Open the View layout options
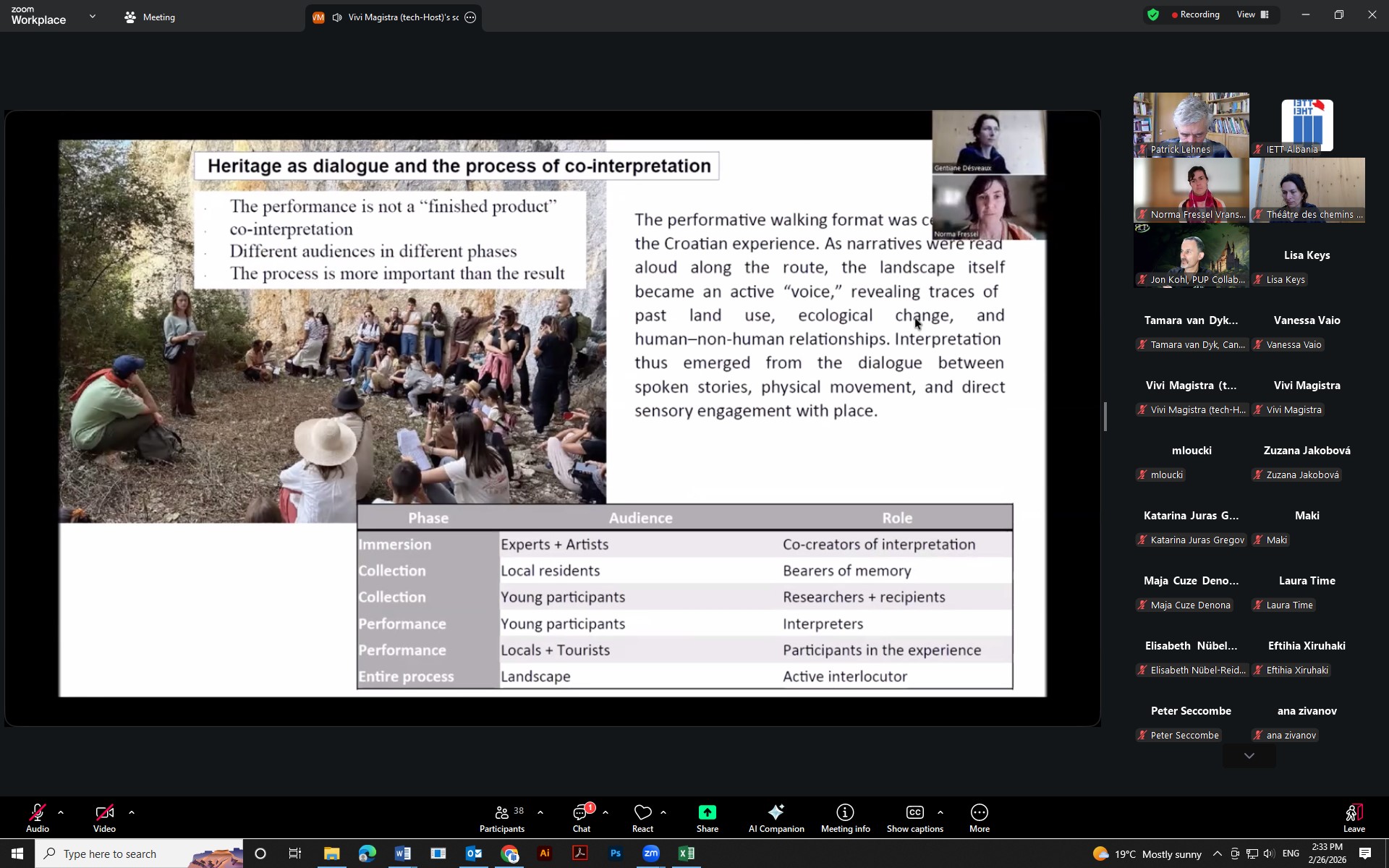Image resolution: width=1389 pixels, height=868 pixels. click(1253, 15)
